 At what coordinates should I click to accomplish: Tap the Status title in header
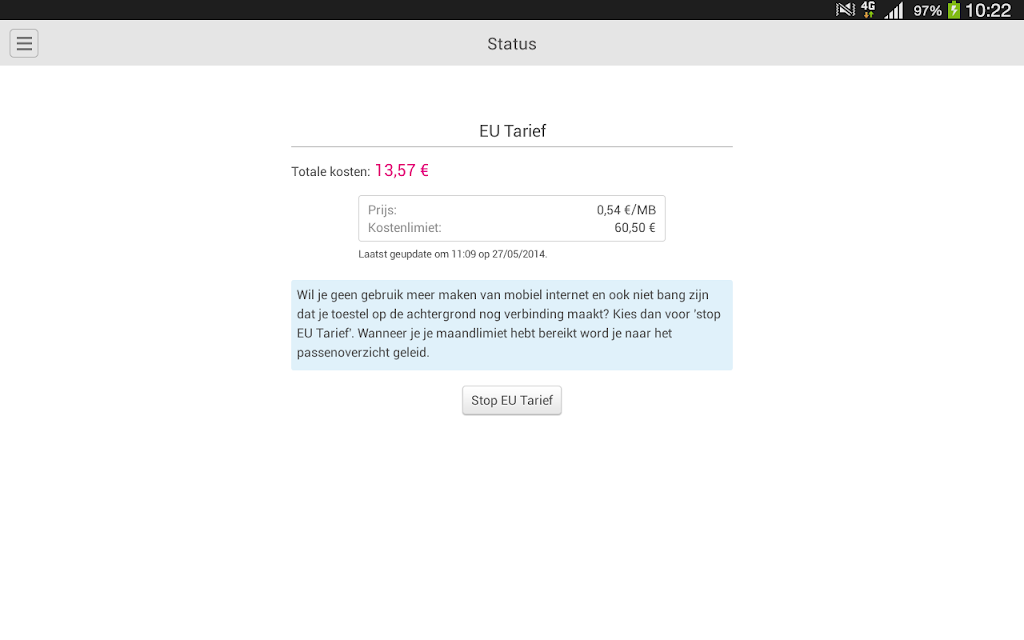click(512, 44)
